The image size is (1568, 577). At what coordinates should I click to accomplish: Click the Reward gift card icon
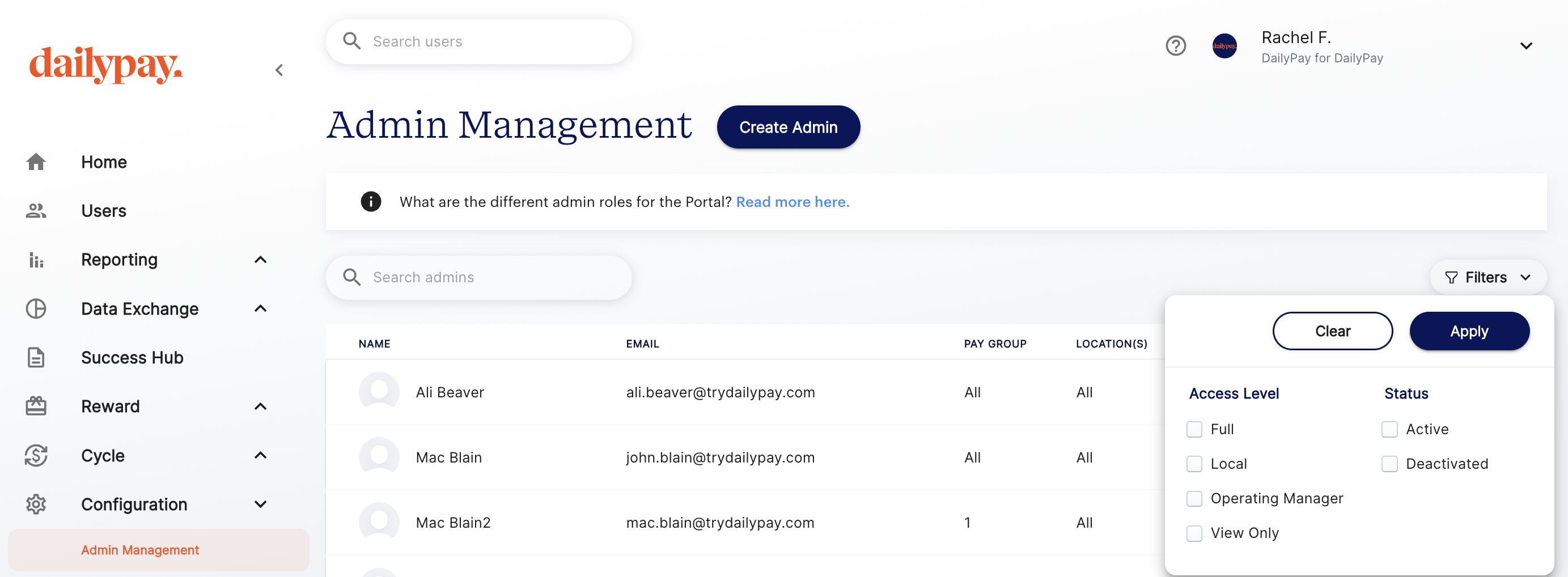click(x=36, y=406)
